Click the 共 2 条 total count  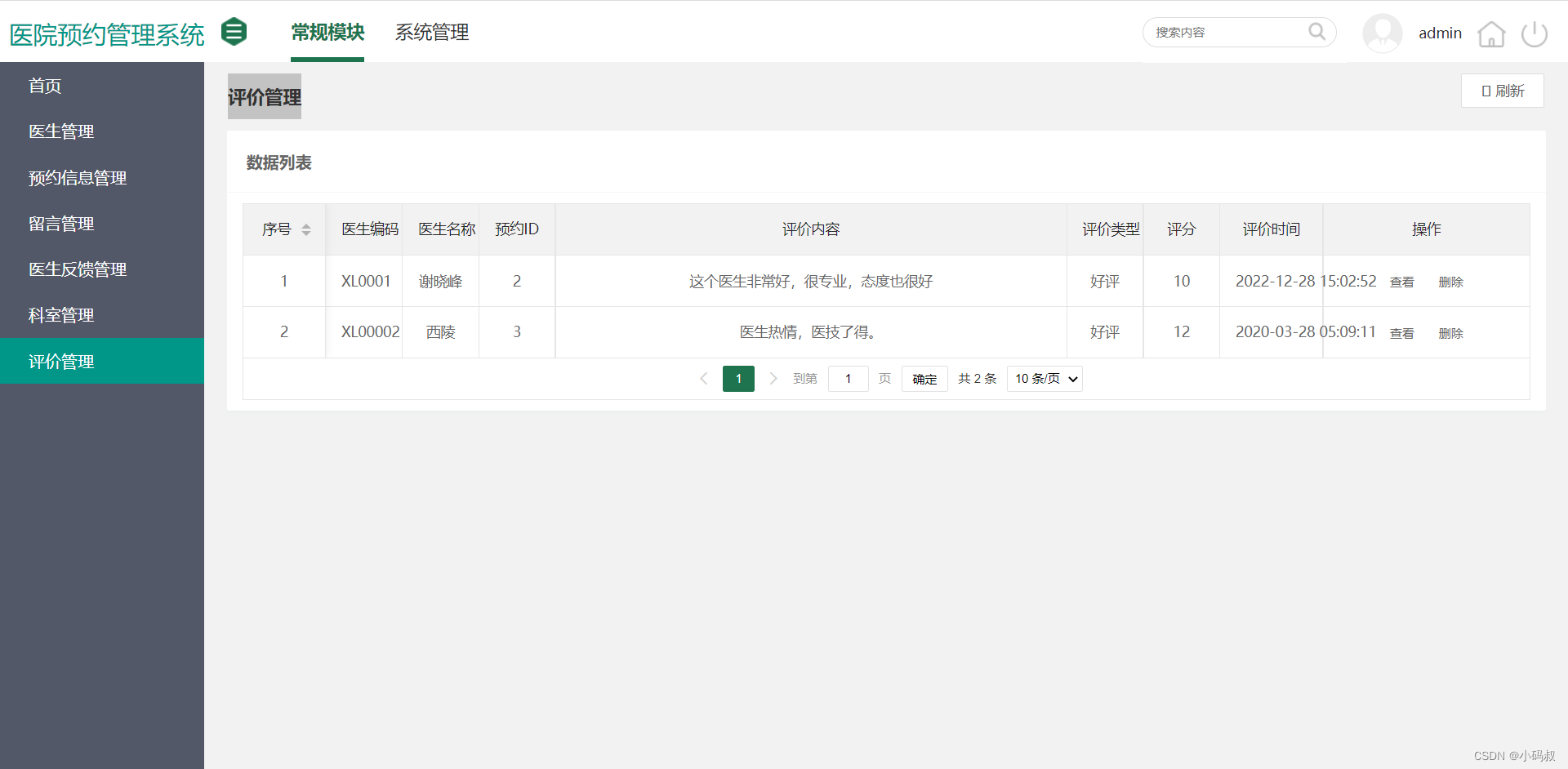point(978,379)
